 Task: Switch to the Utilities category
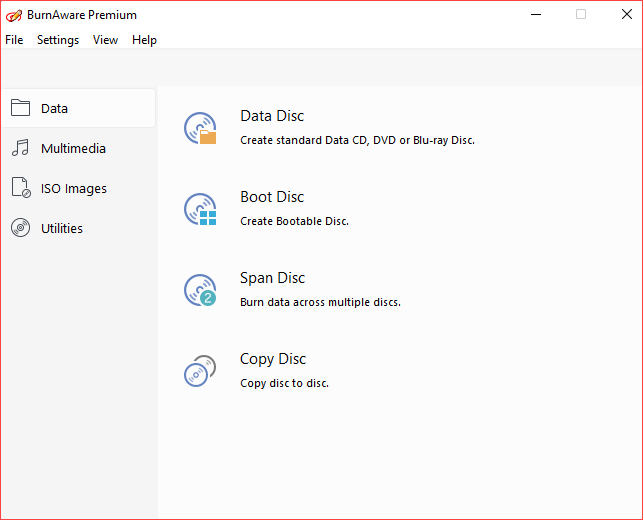62,228
